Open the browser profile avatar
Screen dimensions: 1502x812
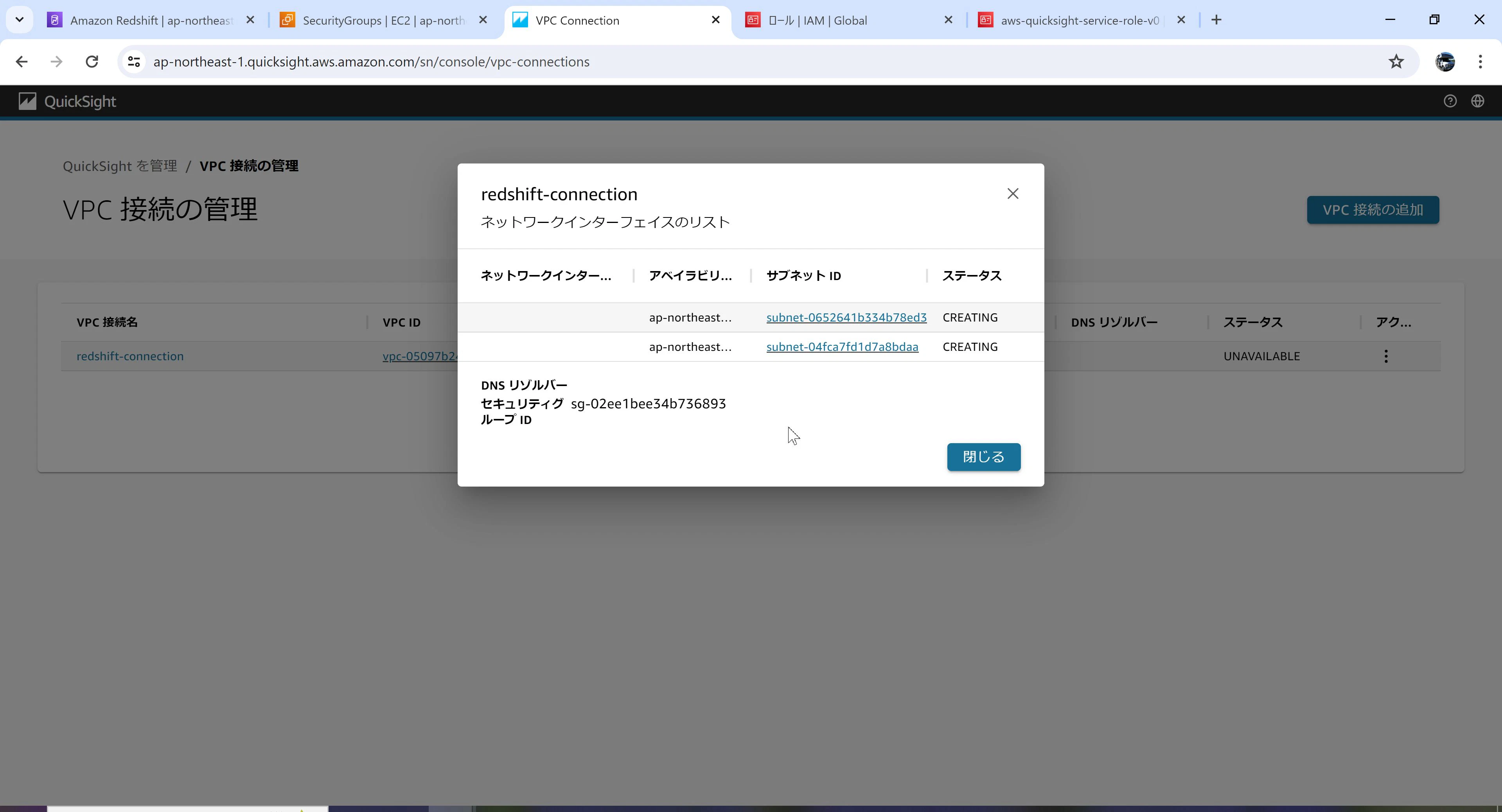click(1445, 62)
